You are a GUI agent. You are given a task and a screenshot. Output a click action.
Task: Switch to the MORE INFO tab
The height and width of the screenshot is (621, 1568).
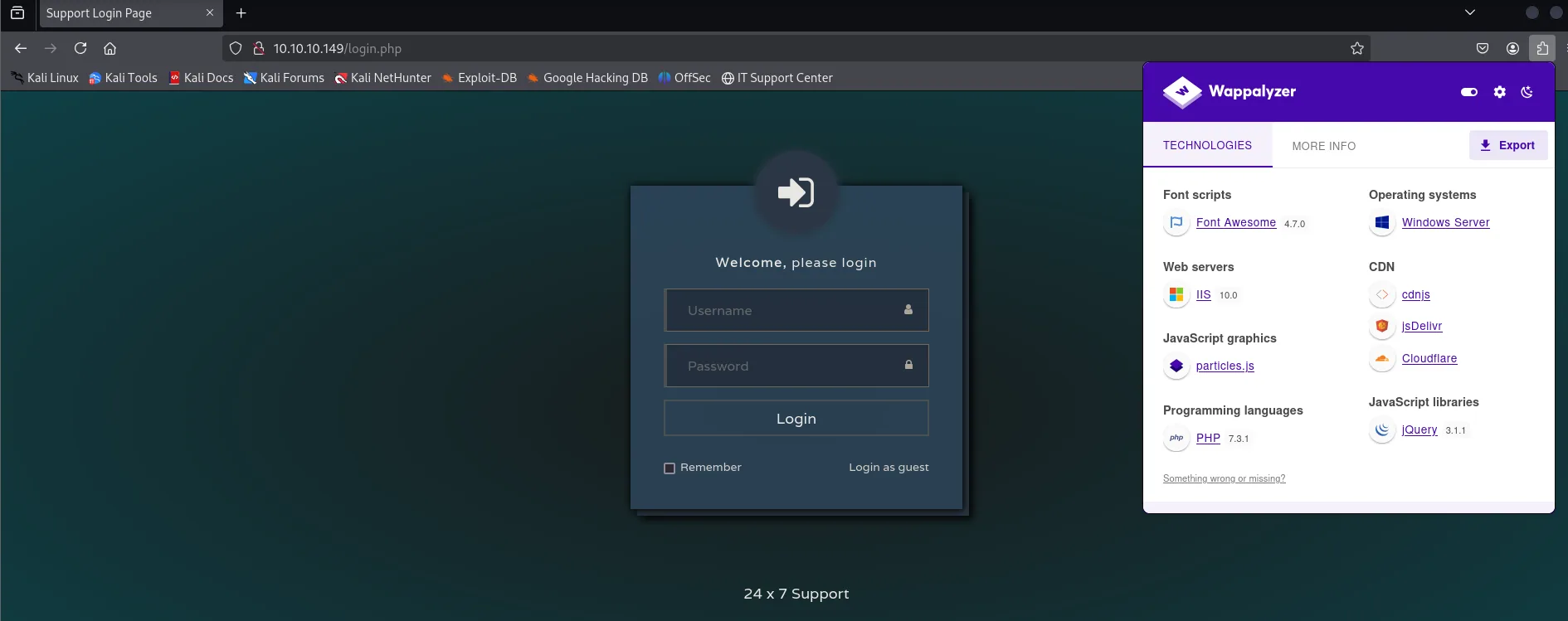coord(1324,146)
